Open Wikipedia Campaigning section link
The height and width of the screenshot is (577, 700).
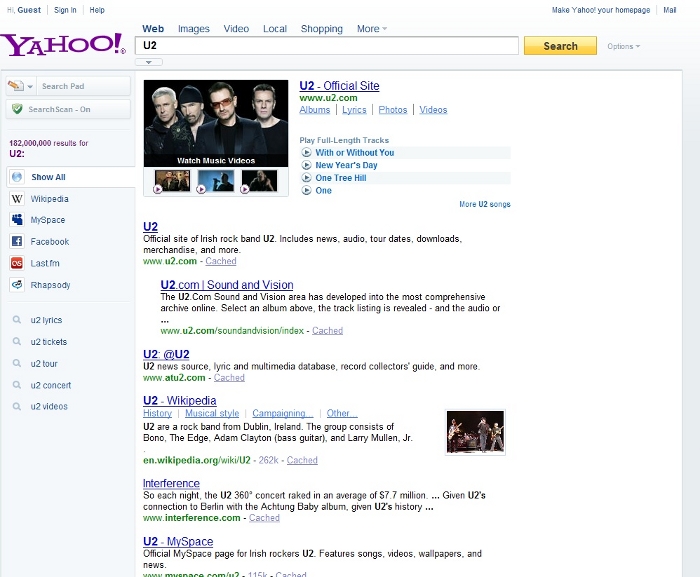click(x=283, y=413)
